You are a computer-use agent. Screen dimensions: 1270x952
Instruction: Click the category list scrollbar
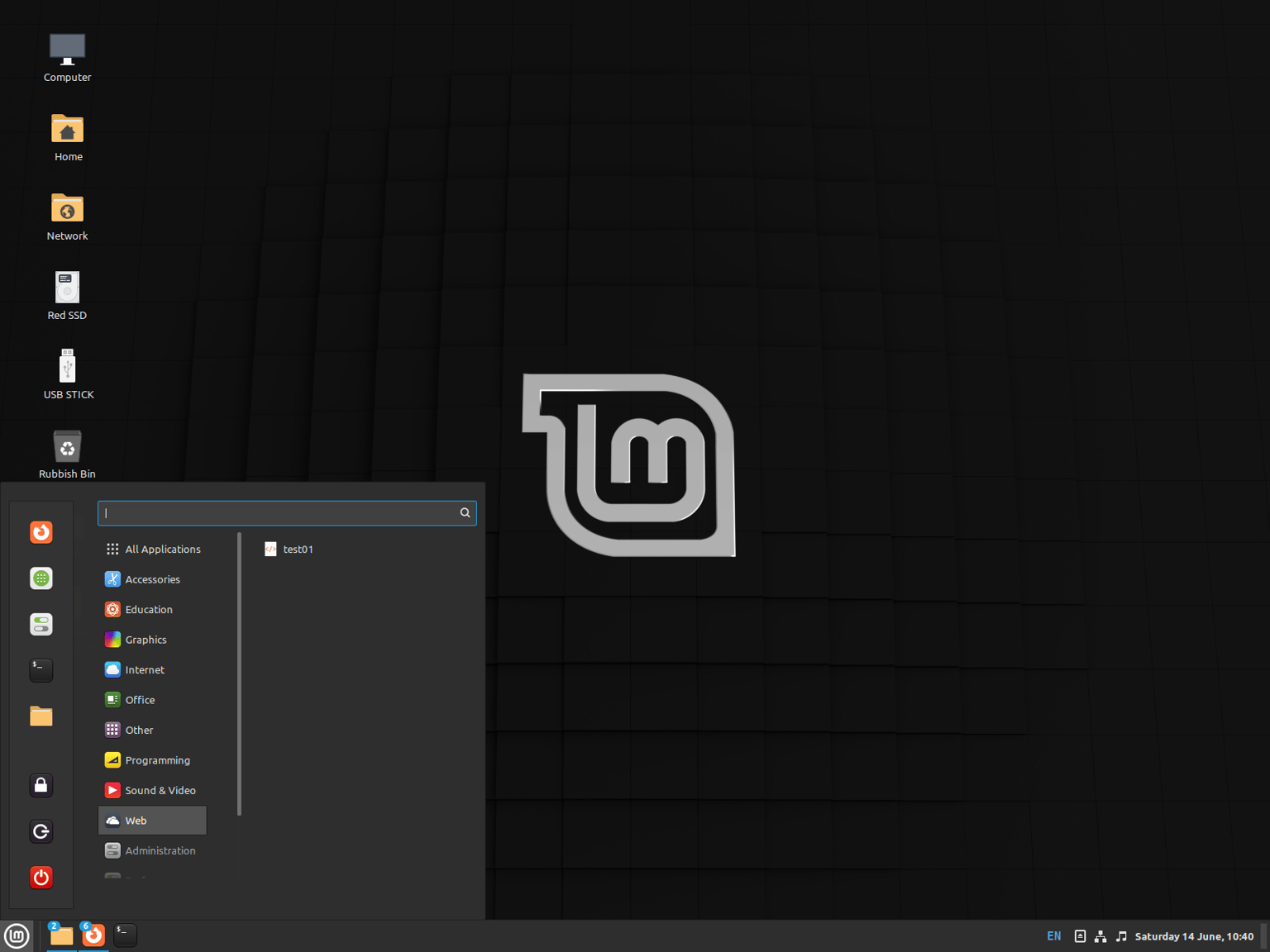coord(239,674)
